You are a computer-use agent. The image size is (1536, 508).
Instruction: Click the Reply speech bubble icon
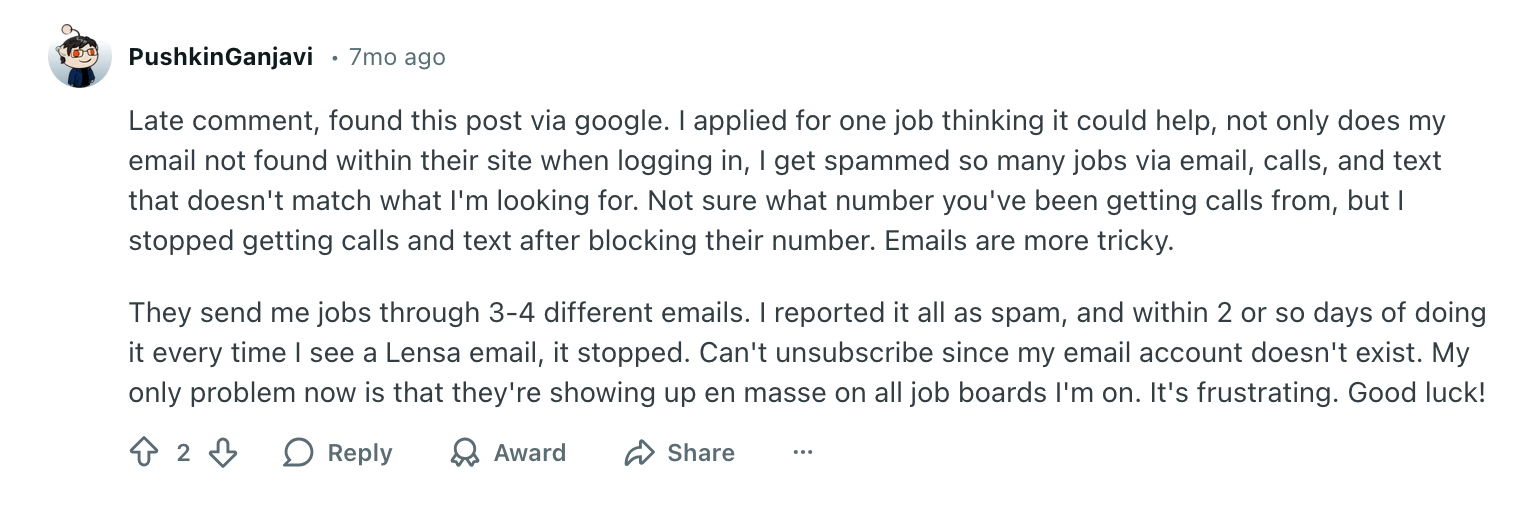(x=298, y=453)
